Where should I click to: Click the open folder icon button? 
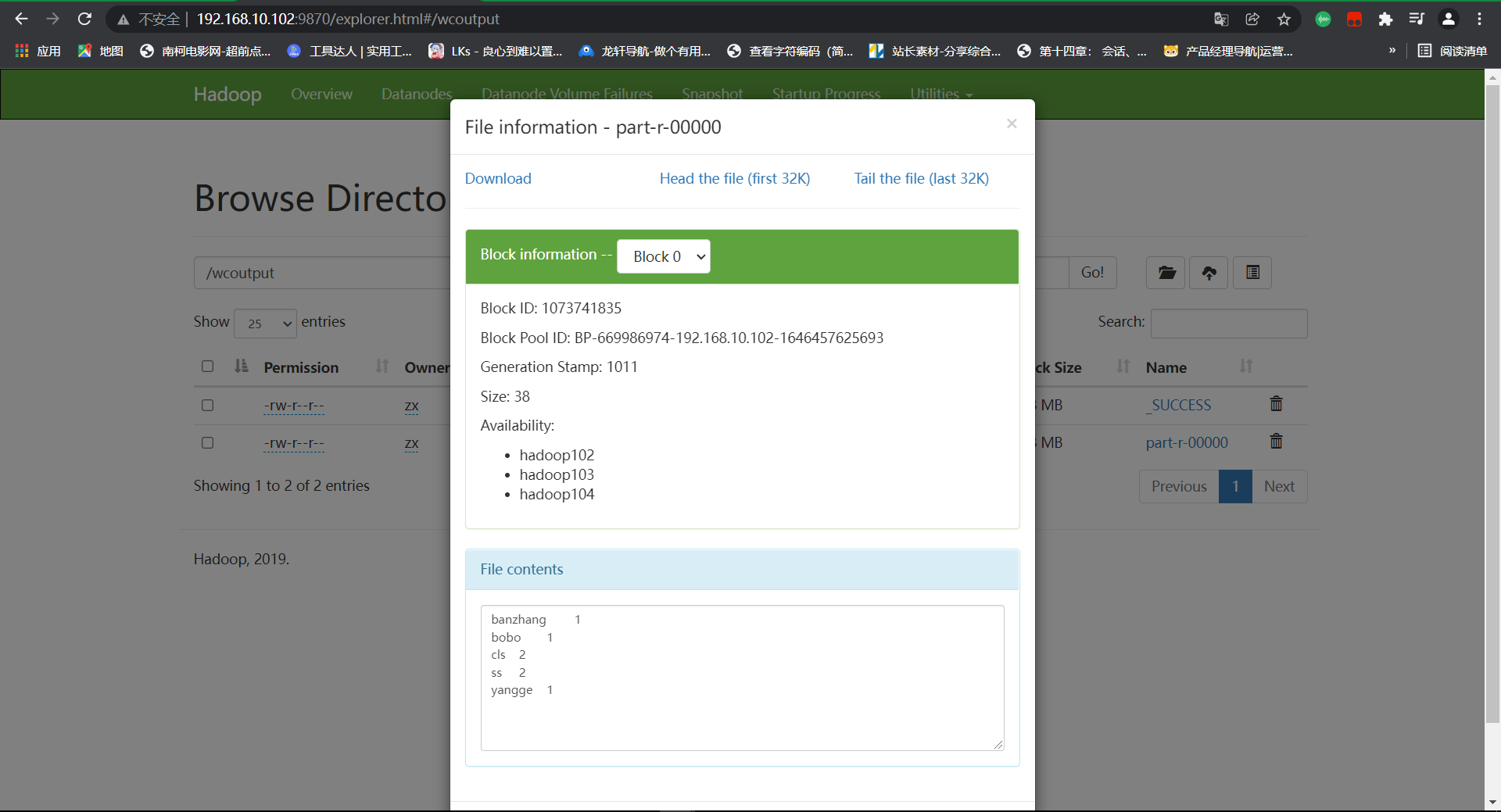tap(1166, 273)
